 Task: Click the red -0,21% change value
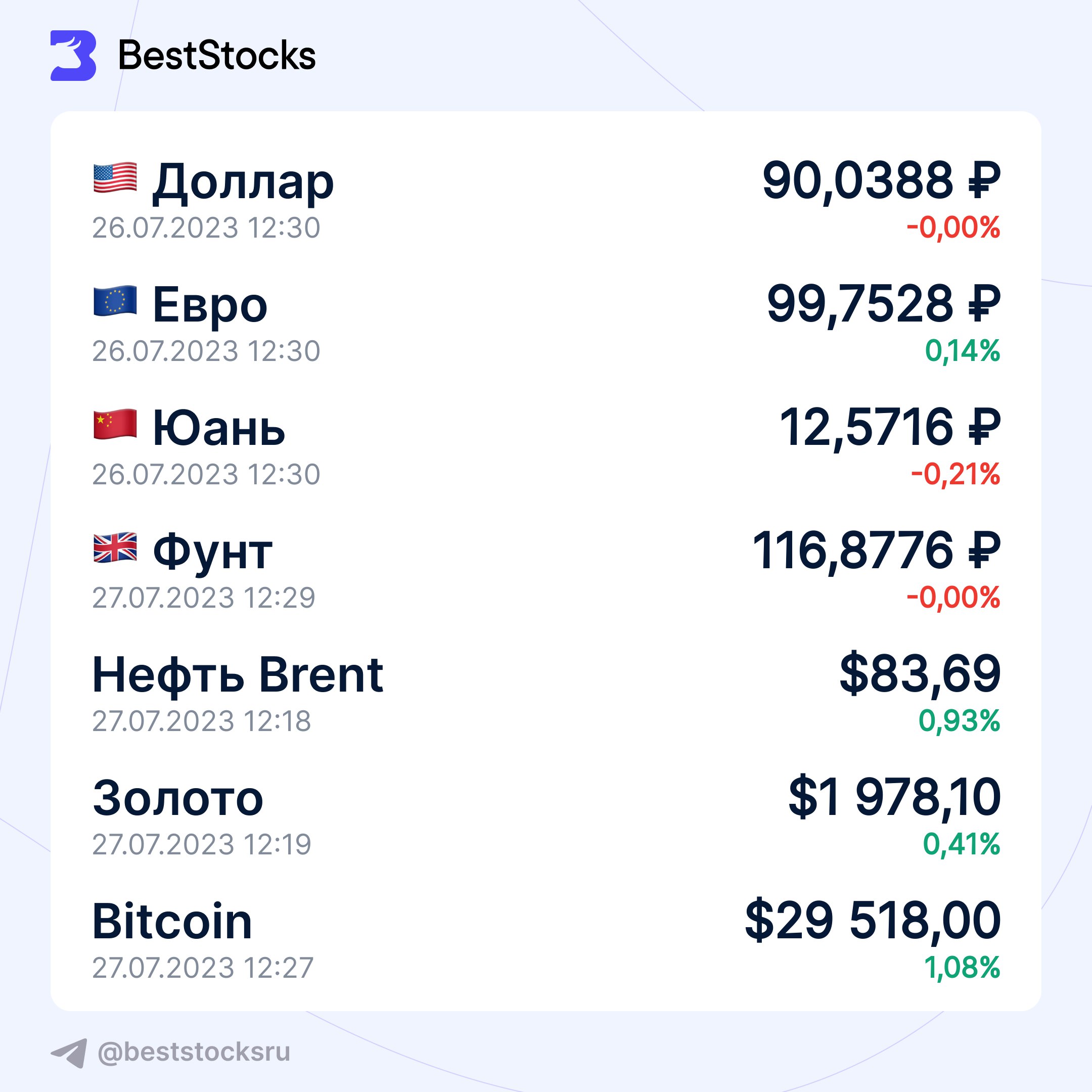955,474
